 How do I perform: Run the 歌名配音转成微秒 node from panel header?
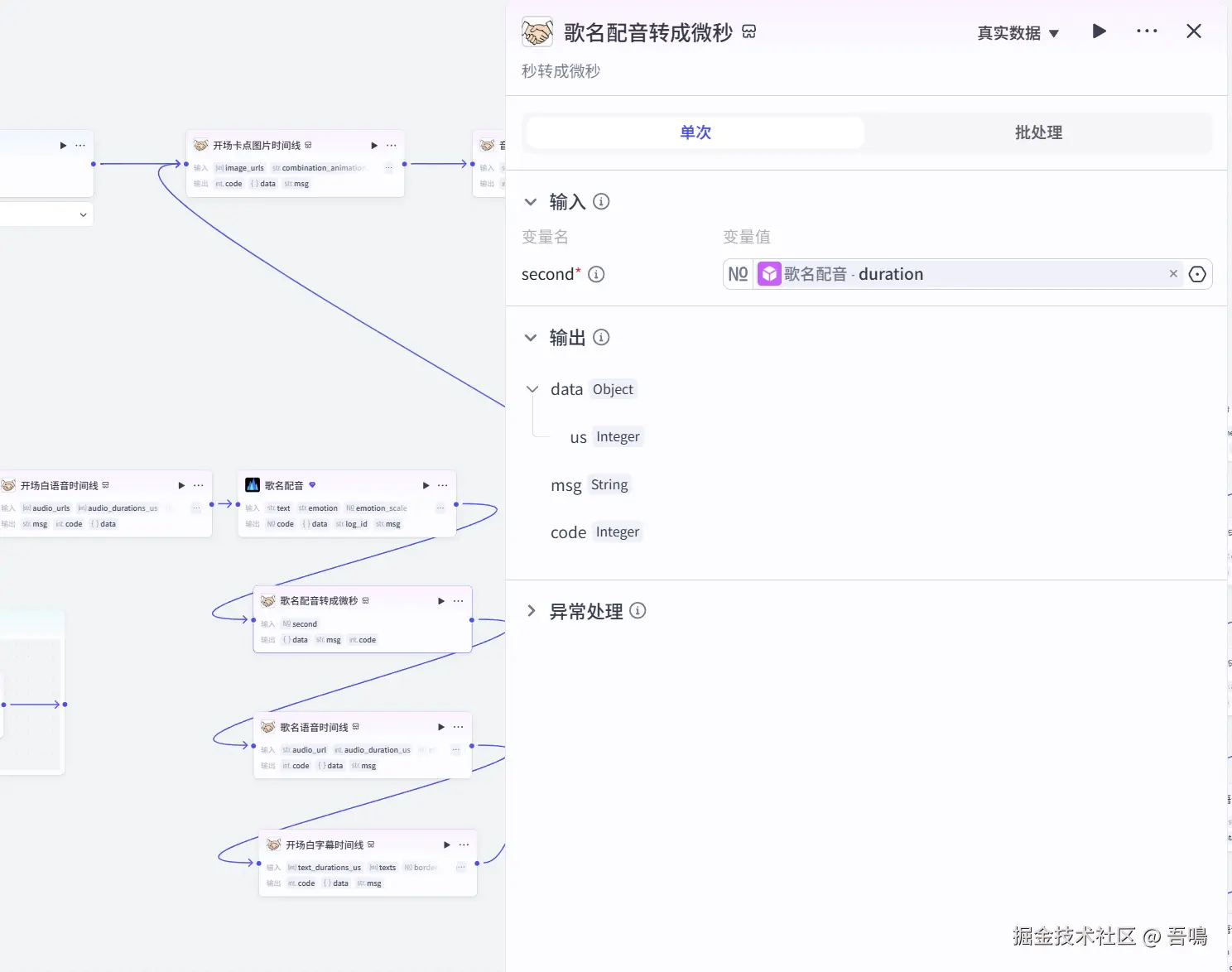pos(1099,31)
